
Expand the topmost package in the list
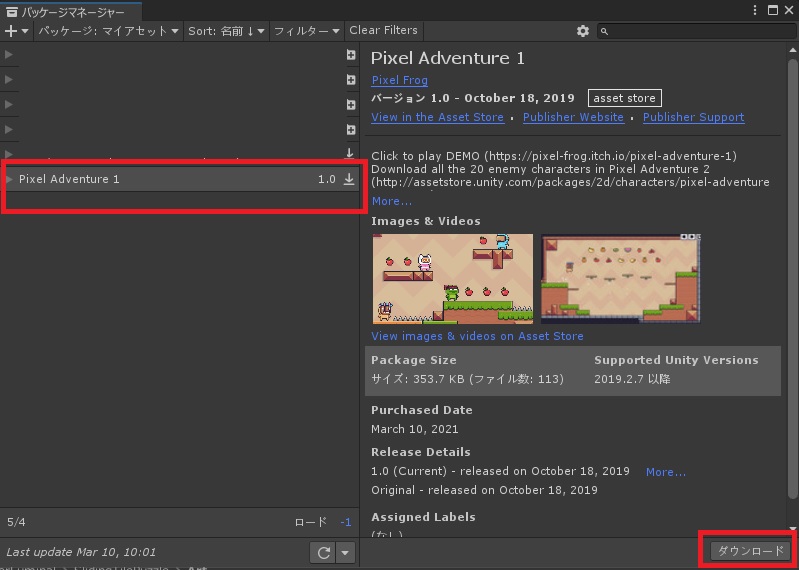tap(10, 55)
